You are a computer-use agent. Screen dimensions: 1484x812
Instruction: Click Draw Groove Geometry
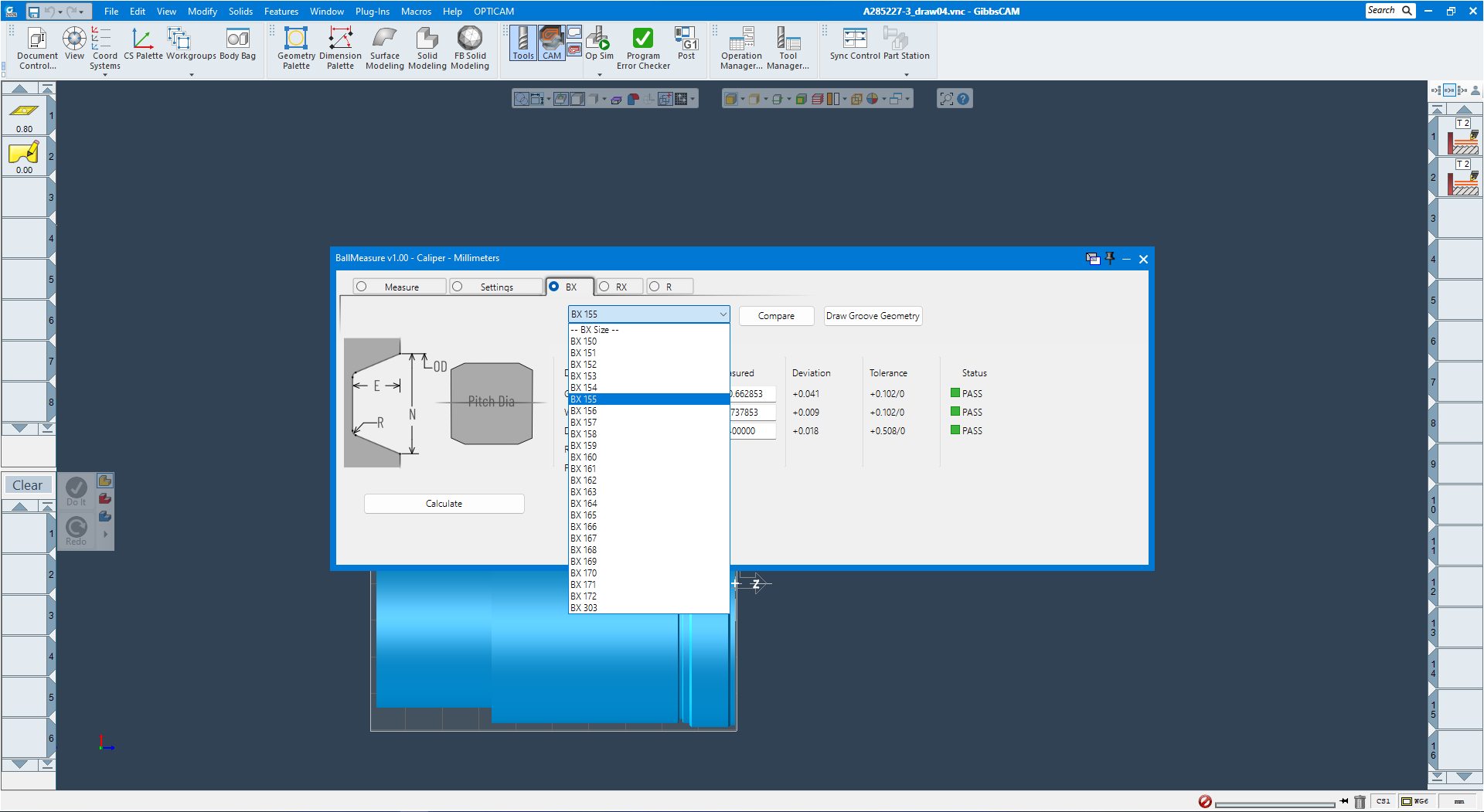[x=872, y=315]
